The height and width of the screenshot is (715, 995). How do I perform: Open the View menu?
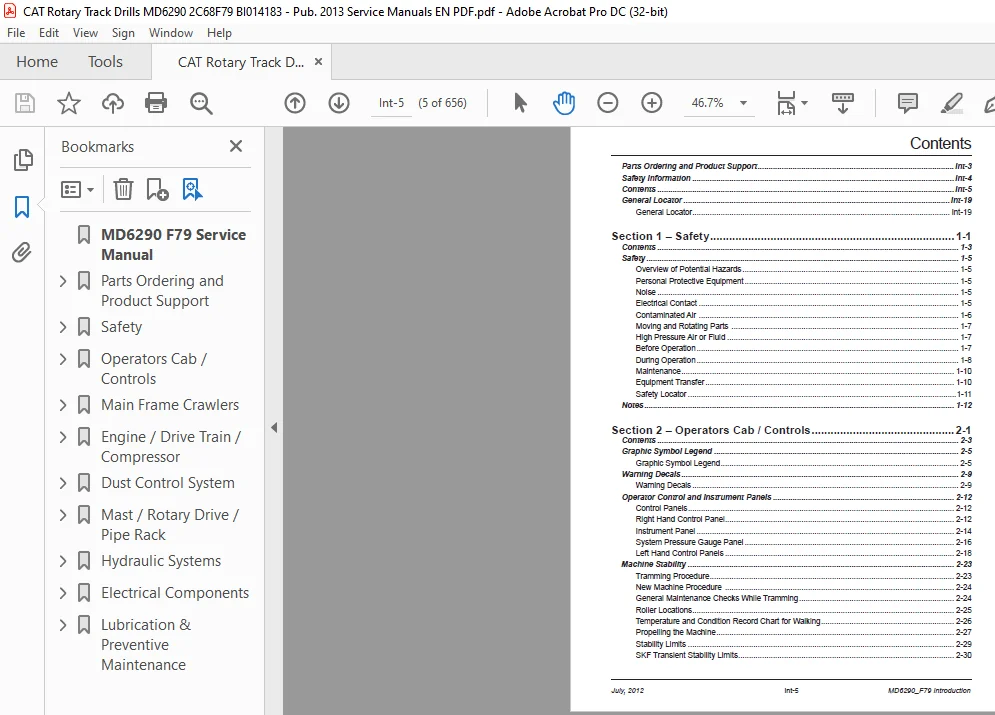(85, 33)
